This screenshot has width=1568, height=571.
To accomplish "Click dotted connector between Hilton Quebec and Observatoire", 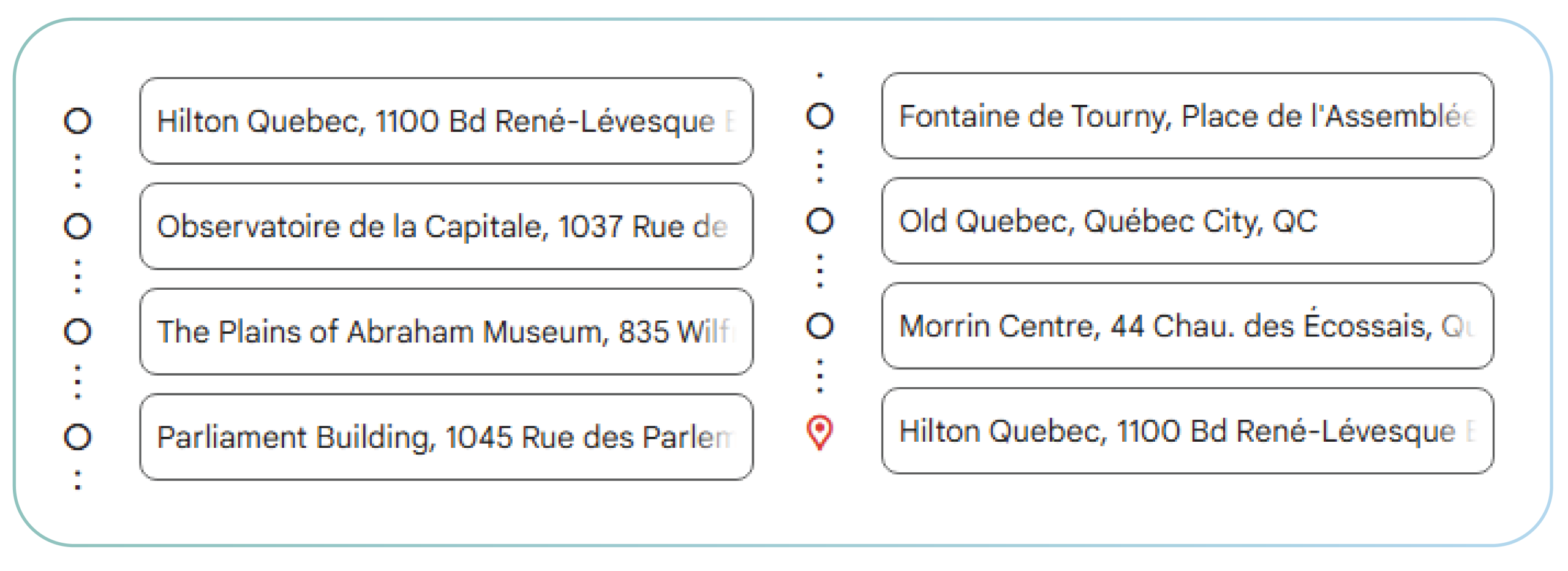I will point(78,172).
